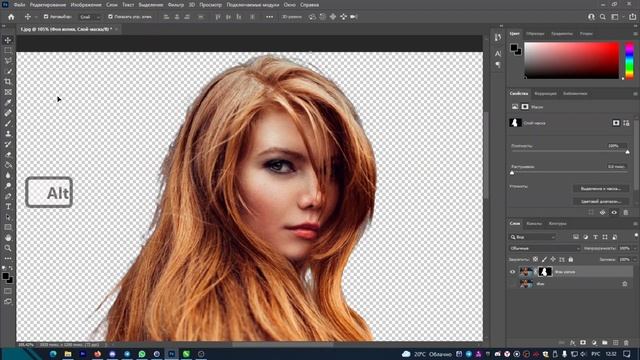Viewport: 640px width, 360px height.
Task: Select the Eyedropper tool
Action: point(8,102)
